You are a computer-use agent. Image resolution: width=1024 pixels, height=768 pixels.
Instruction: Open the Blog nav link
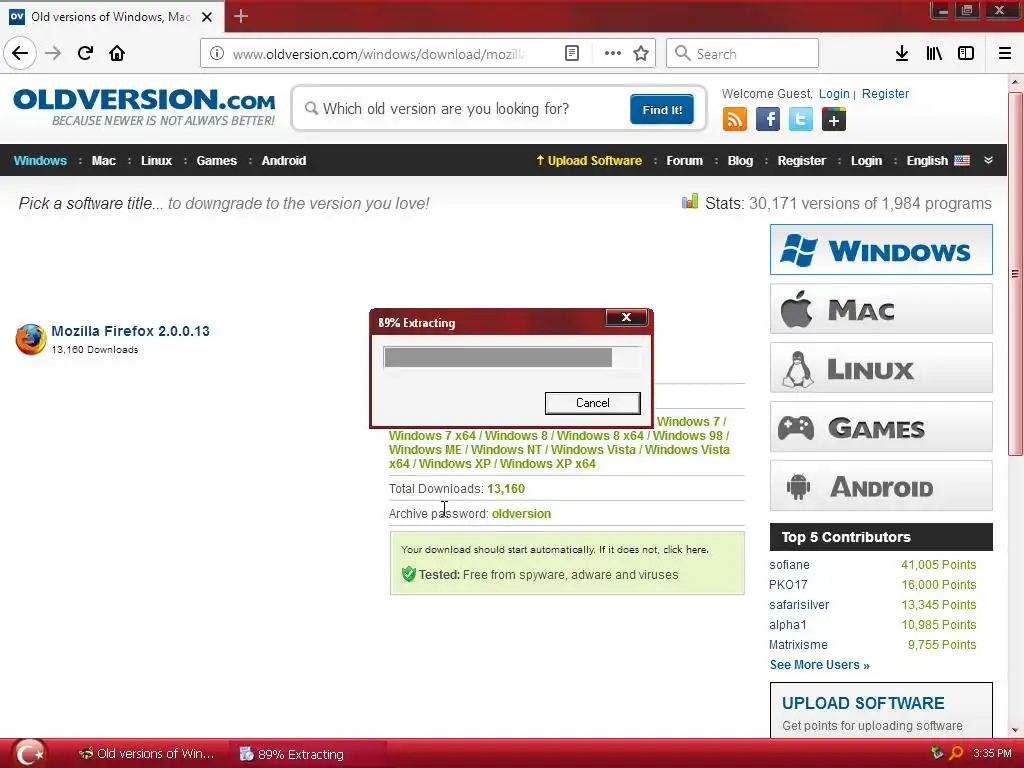pyautogui.click(x=740, y=161)
